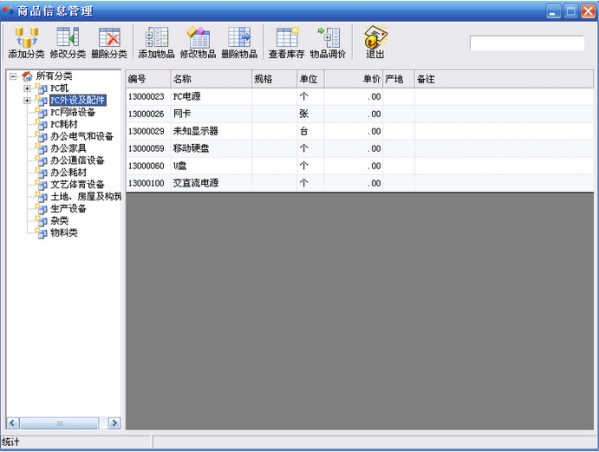The width and height of the screenshot is (599, 452).
Task: Select the row for PC电源
Action: (359, 97)
